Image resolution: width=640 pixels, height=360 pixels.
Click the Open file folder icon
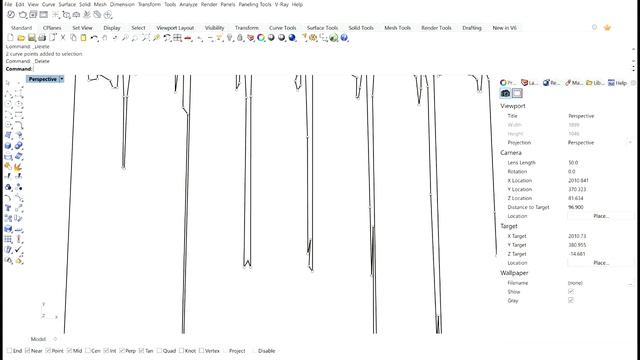pos(21,38)
